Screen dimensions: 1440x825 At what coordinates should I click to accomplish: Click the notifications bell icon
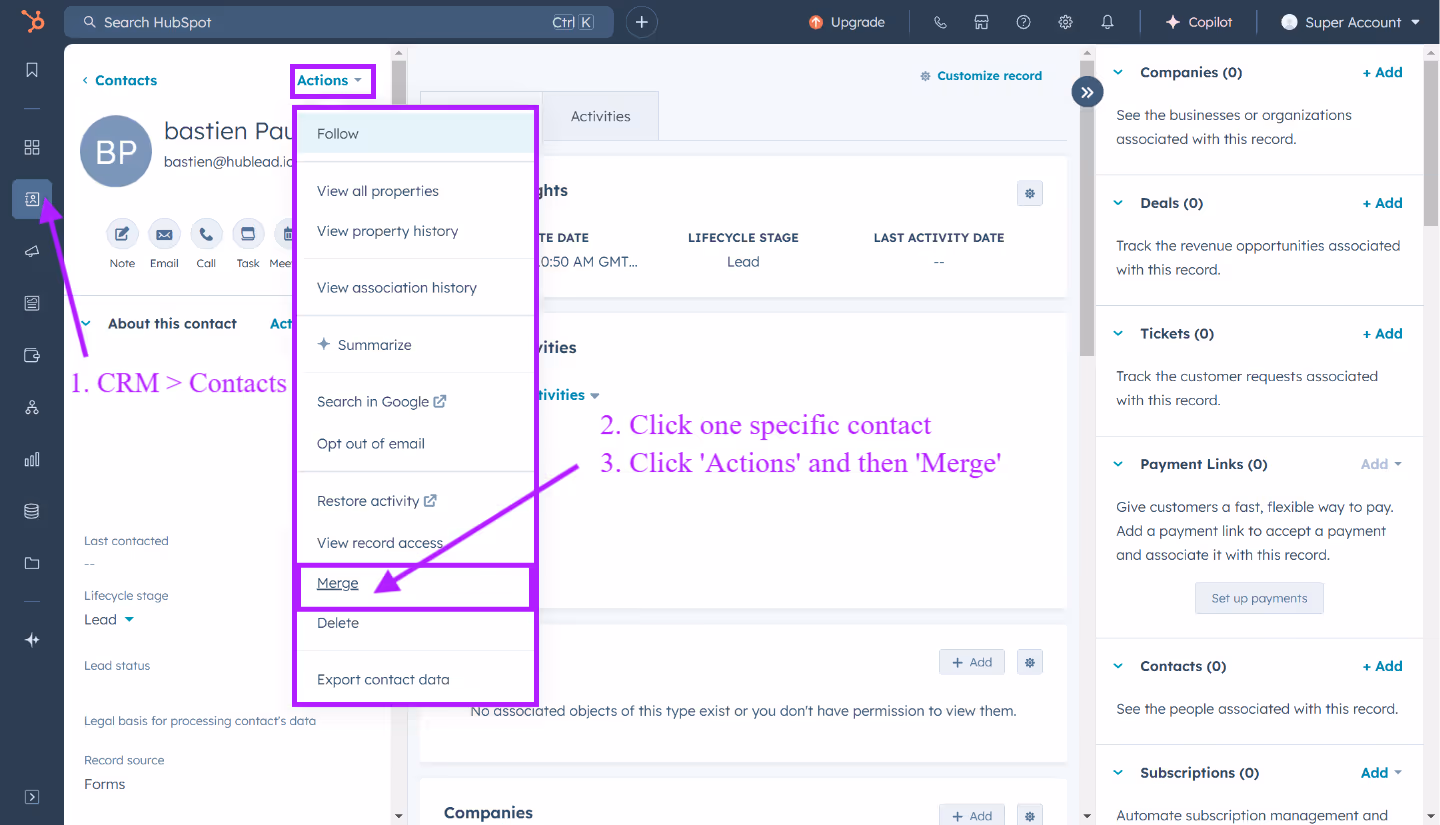(x=1107, y=21)
